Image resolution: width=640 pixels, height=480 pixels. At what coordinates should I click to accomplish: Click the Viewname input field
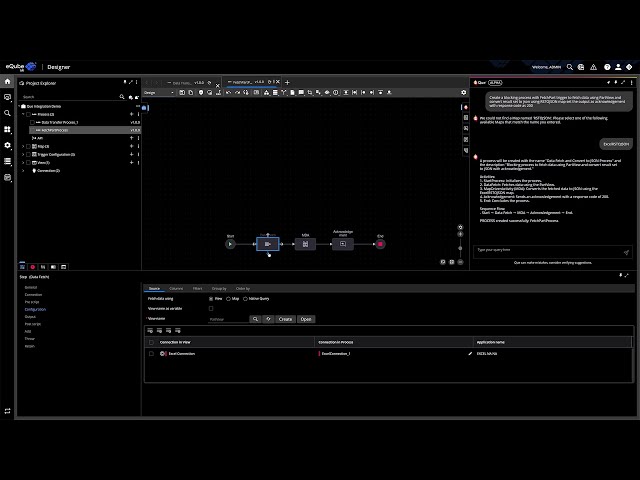pyautogui.click(x=228, y=319)
